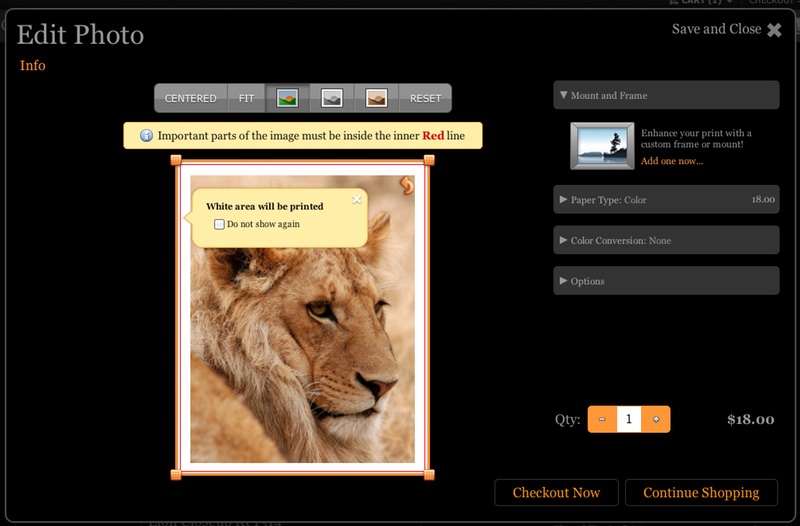
Task: Close the 'White area will be printed' tooltip
Action: (x=357, y=199)
